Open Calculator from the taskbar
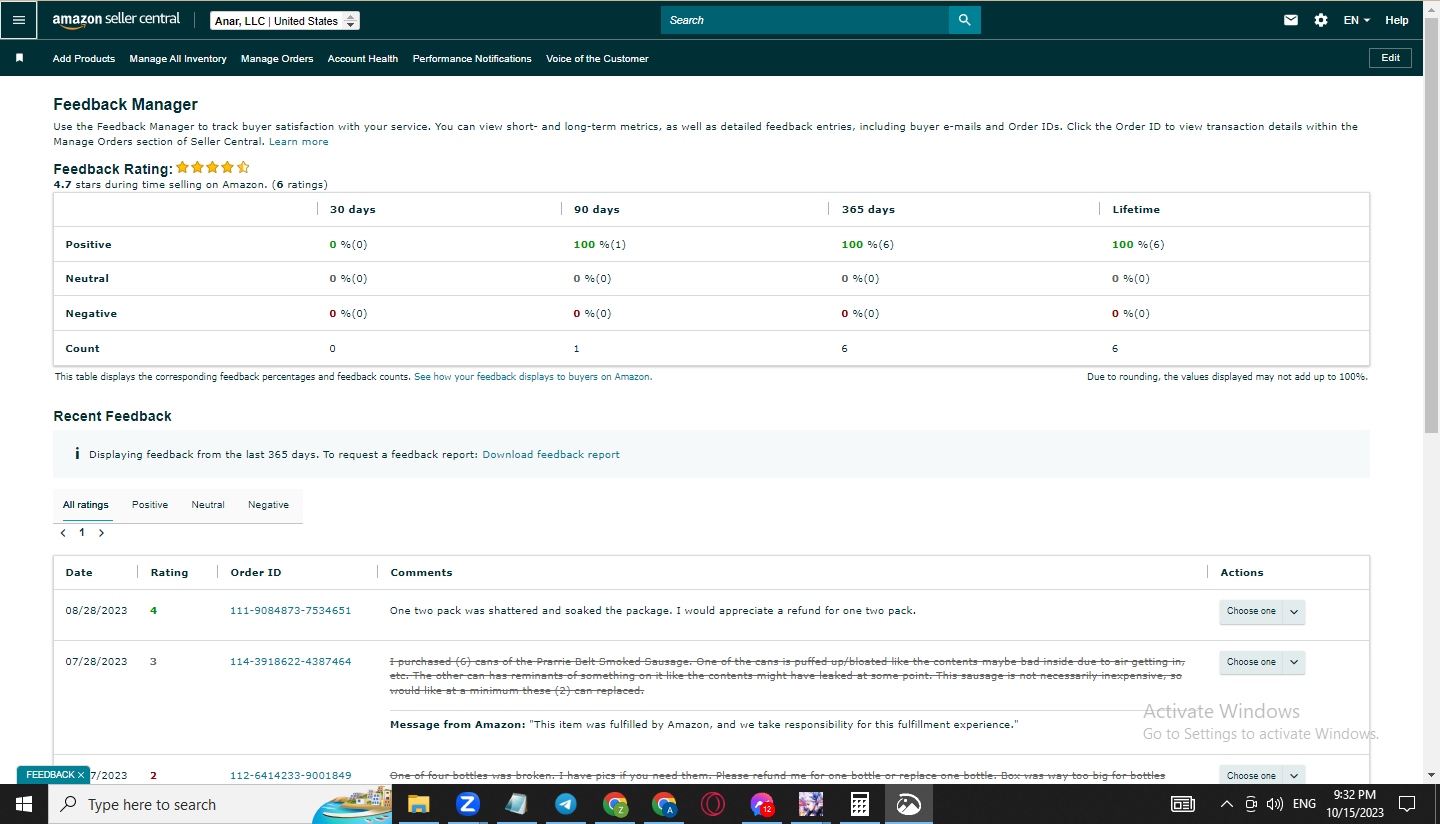Screen dimensions: 1440x824 coord(859,804)
